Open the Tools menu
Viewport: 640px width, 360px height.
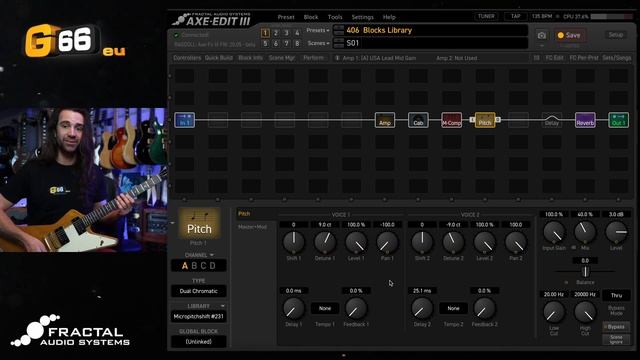point(335,17)
